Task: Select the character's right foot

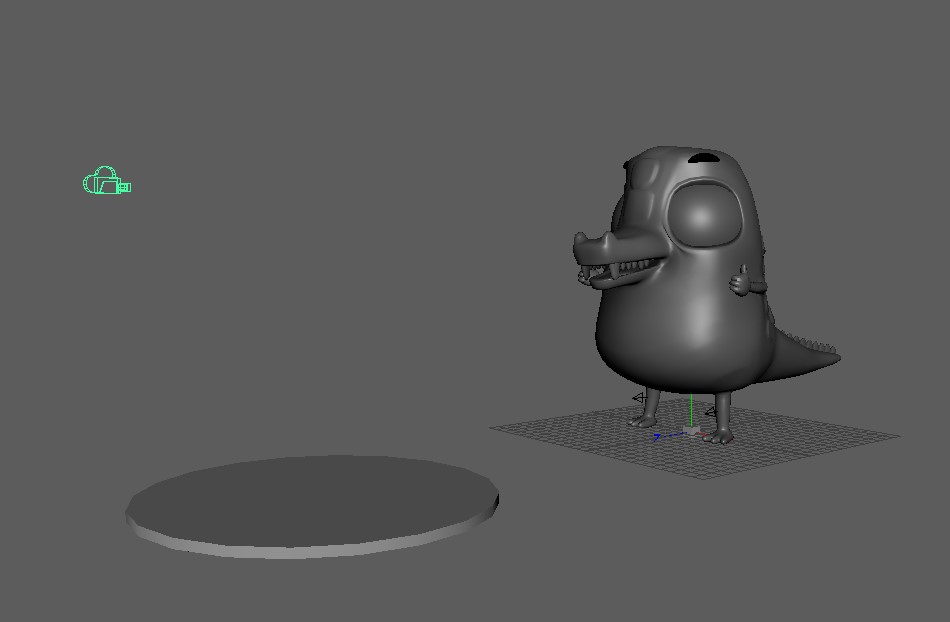Action: coord(720,437)
